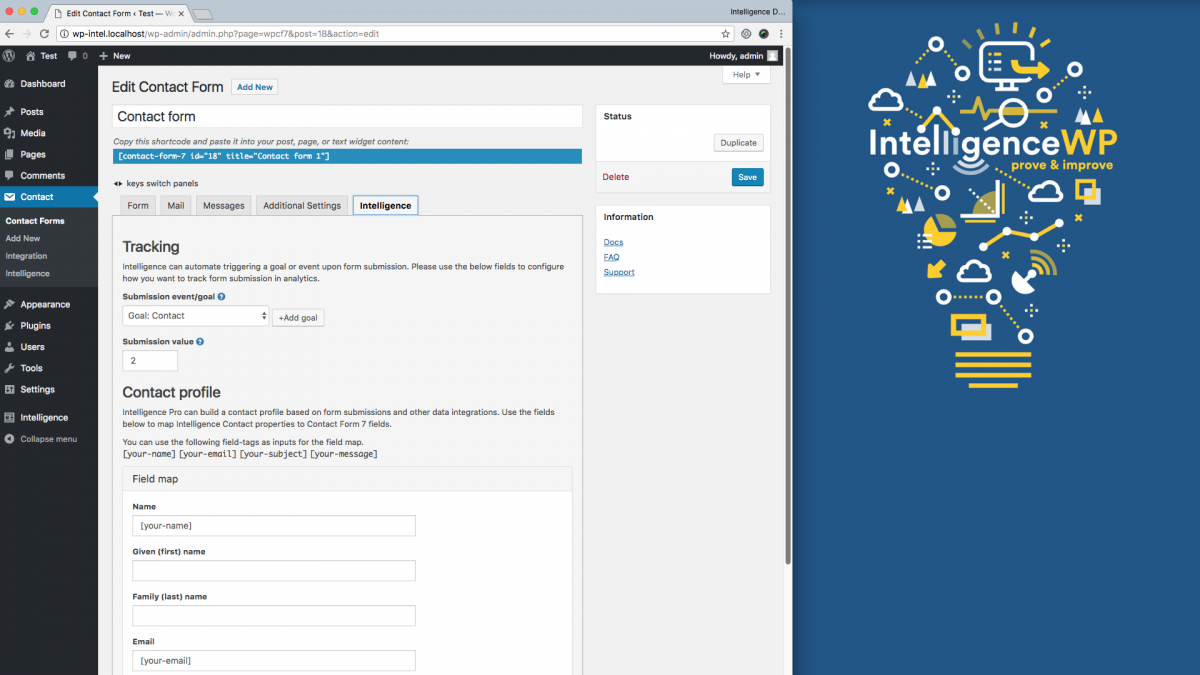Screen dimensions: 1200x675
Task: Click the Duplicate button
Action: point(739,143)
